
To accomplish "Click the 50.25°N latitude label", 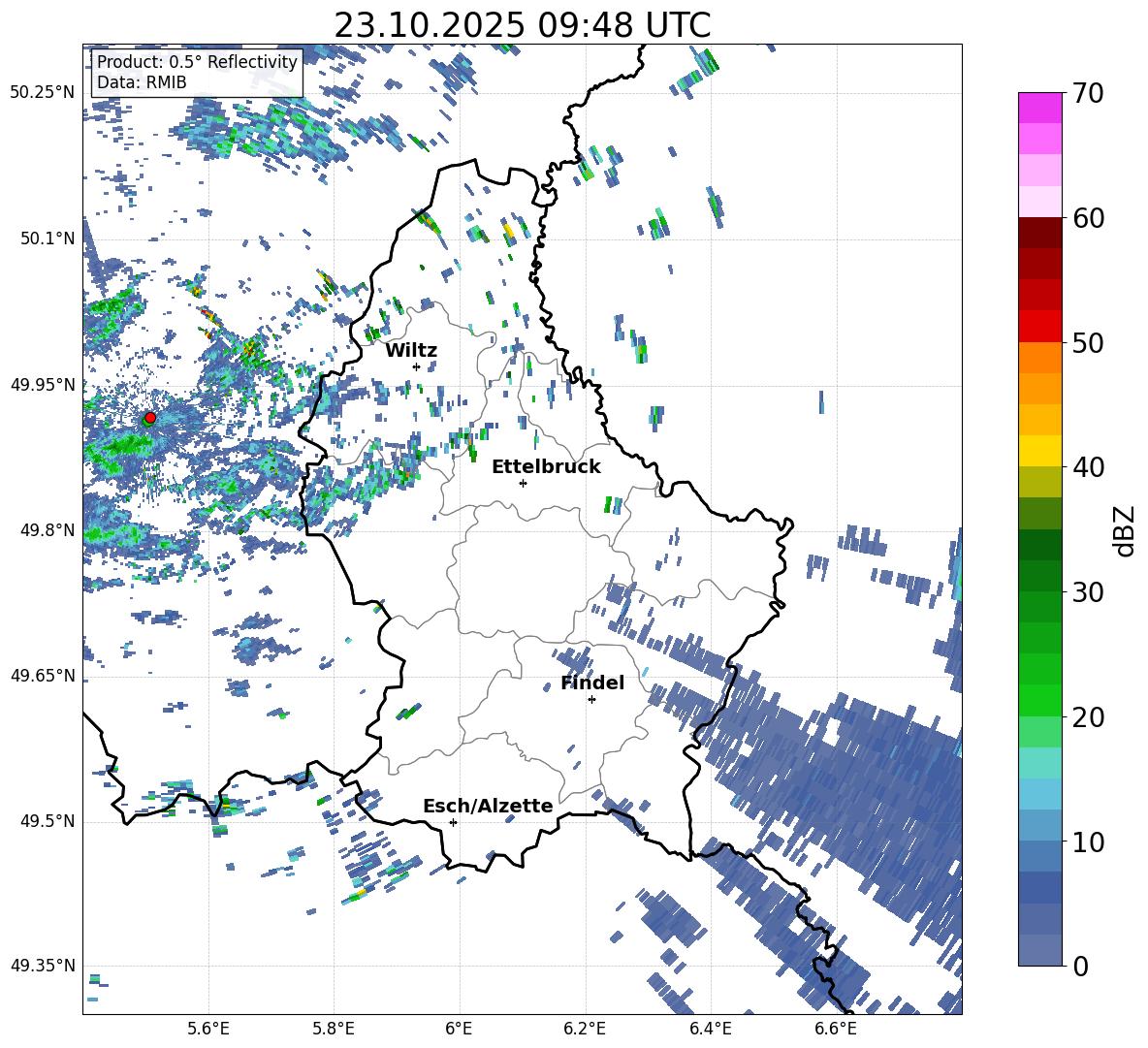I will tap(43, 93).
